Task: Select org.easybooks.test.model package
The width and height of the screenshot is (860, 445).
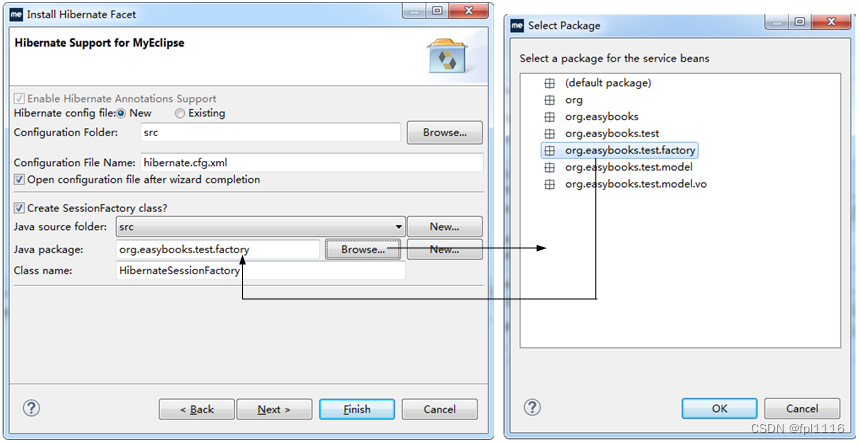Action: pos(629,167)
